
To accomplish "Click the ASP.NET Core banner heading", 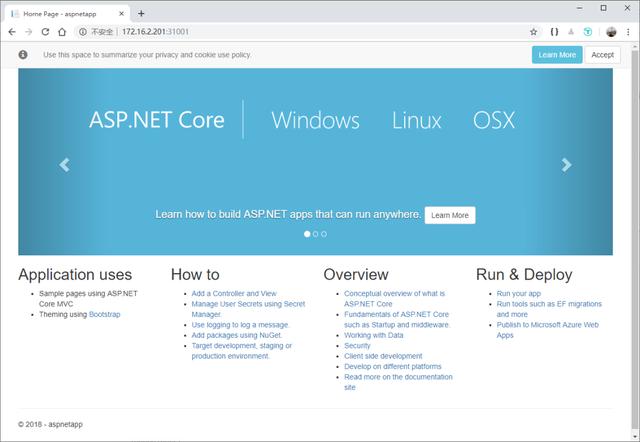I will pyautogui.click(x=157, y=120).
